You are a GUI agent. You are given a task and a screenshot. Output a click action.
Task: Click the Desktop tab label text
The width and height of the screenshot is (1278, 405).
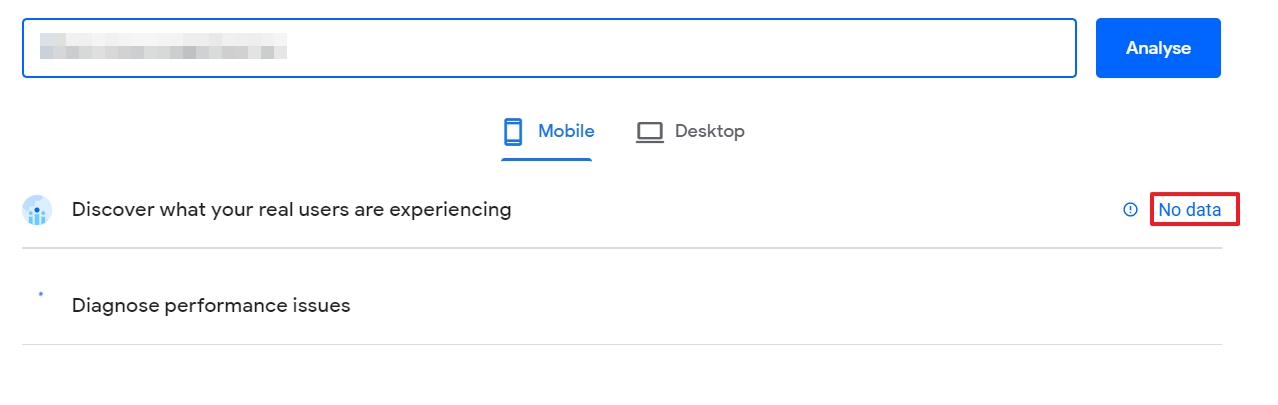click(x=710, y=131)
